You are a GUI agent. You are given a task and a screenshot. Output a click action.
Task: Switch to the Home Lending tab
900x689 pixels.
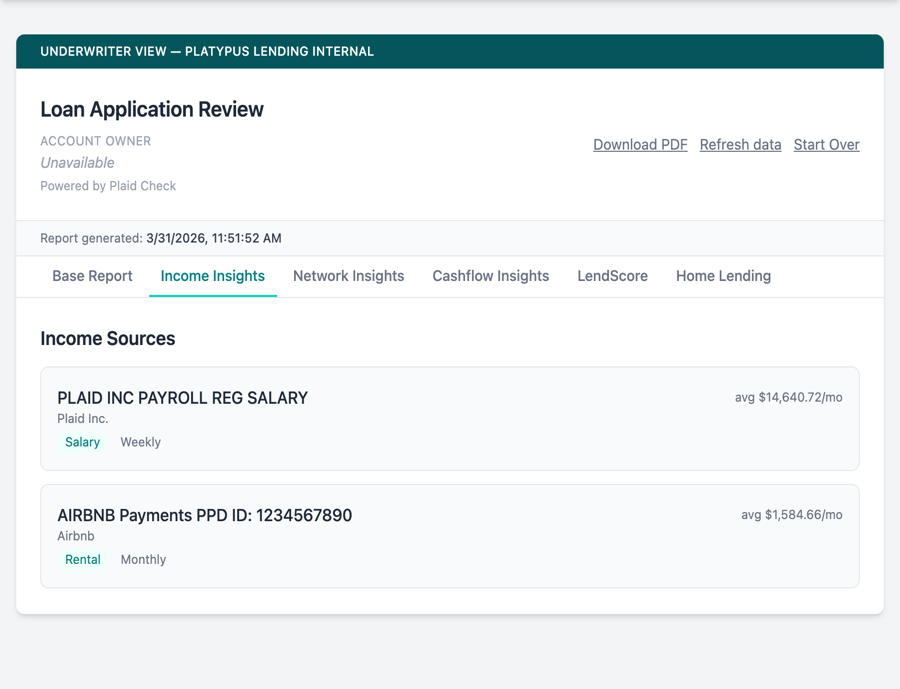click(723, 276)
